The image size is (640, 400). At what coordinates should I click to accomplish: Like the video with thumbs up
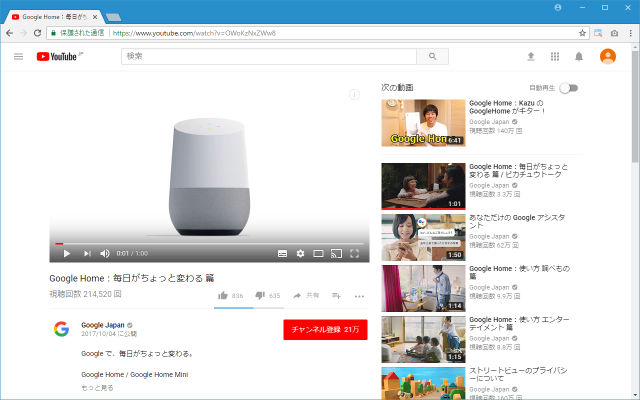pyautogui.click(x=223, y=296)
